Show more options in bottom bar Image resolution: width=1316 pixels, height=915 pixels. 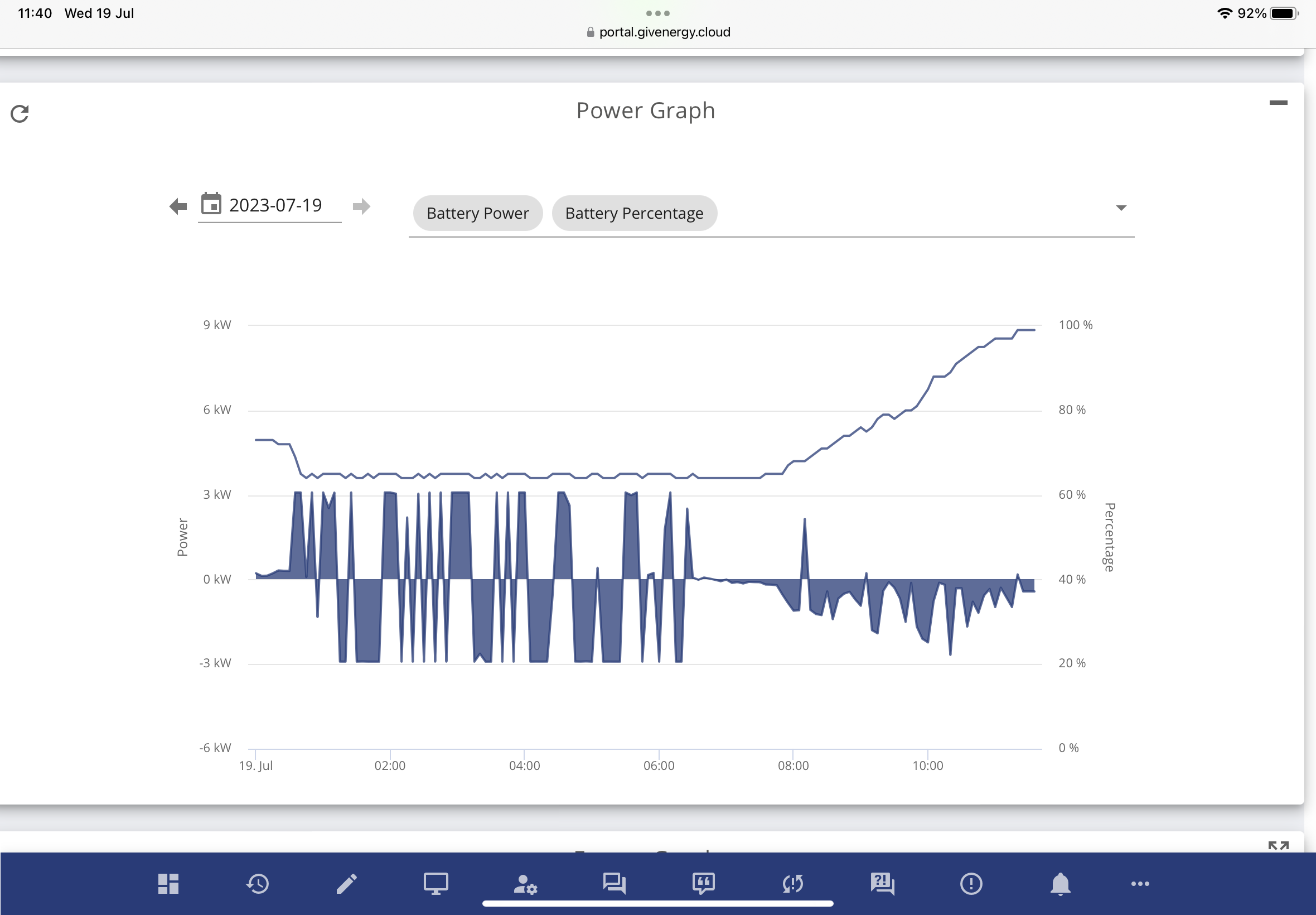1140,883
